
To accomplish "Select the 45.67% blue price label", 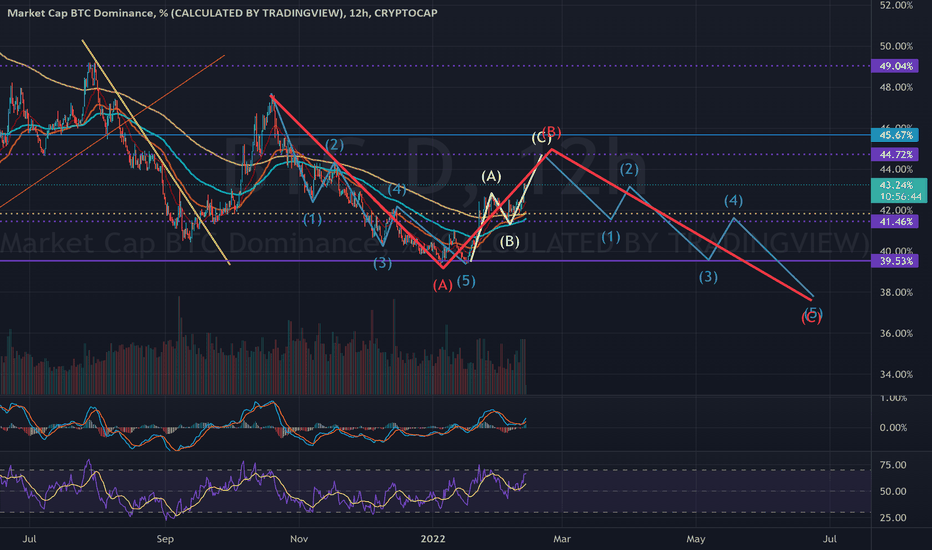I will [x=895, y=135].
